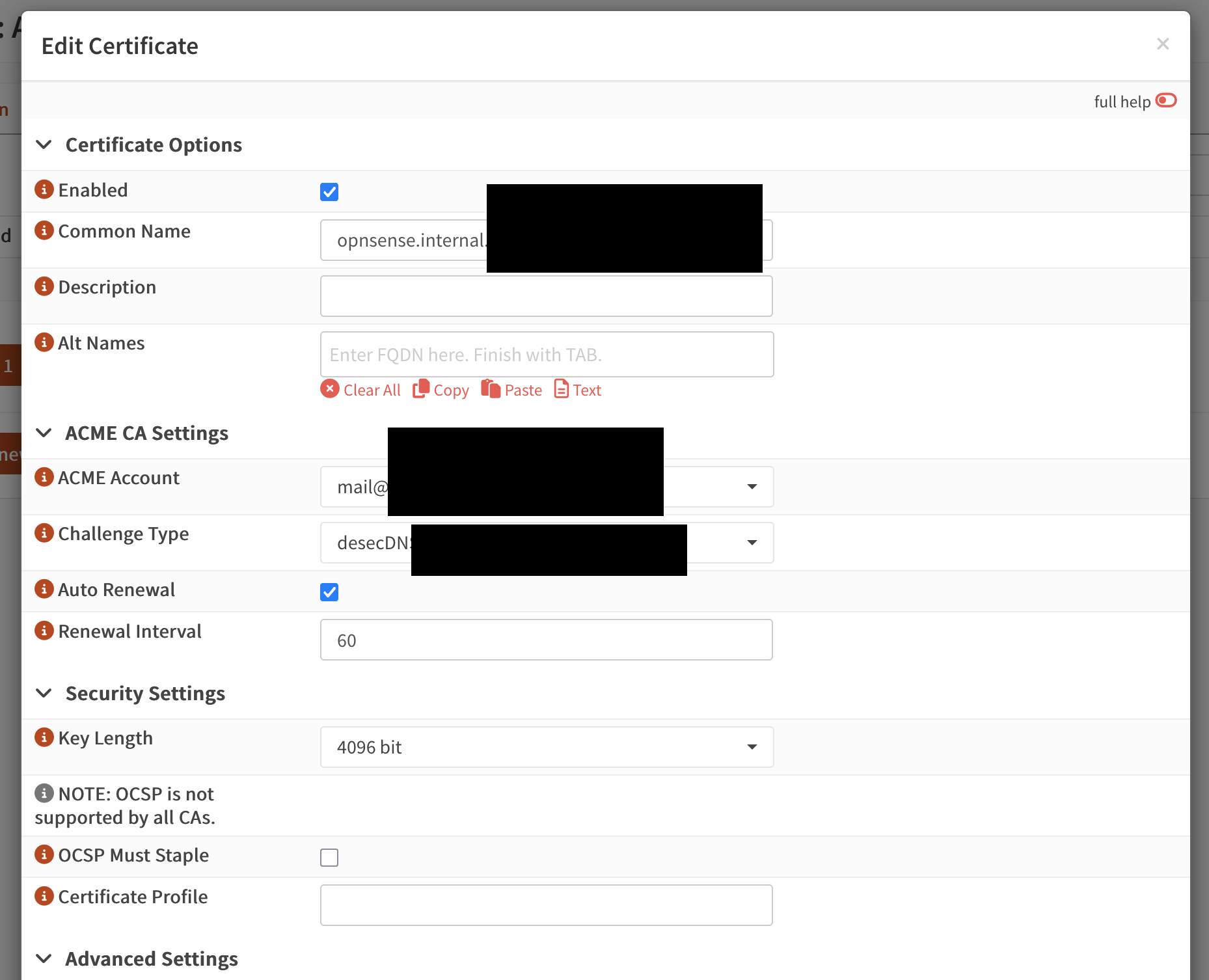Screen dimensions: 1209x980
Task: Collapse the Certificate Options section
Action: 44,144
